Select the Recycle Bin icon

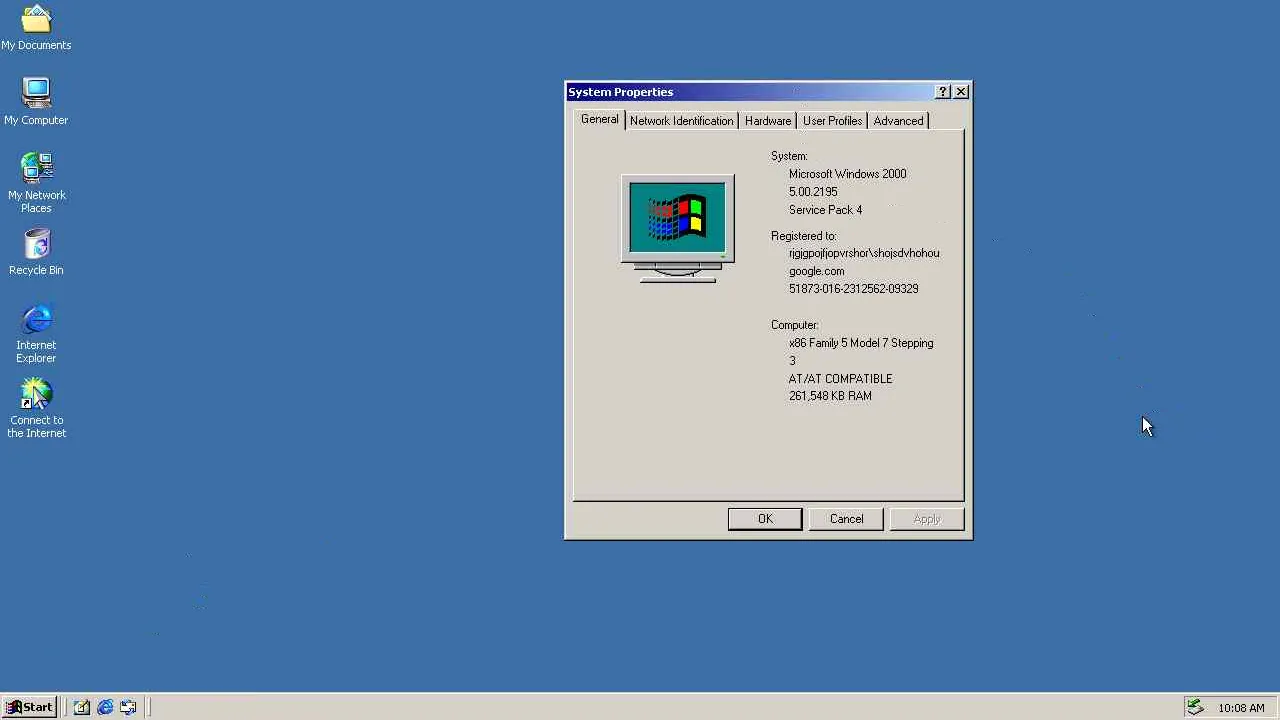36,252
